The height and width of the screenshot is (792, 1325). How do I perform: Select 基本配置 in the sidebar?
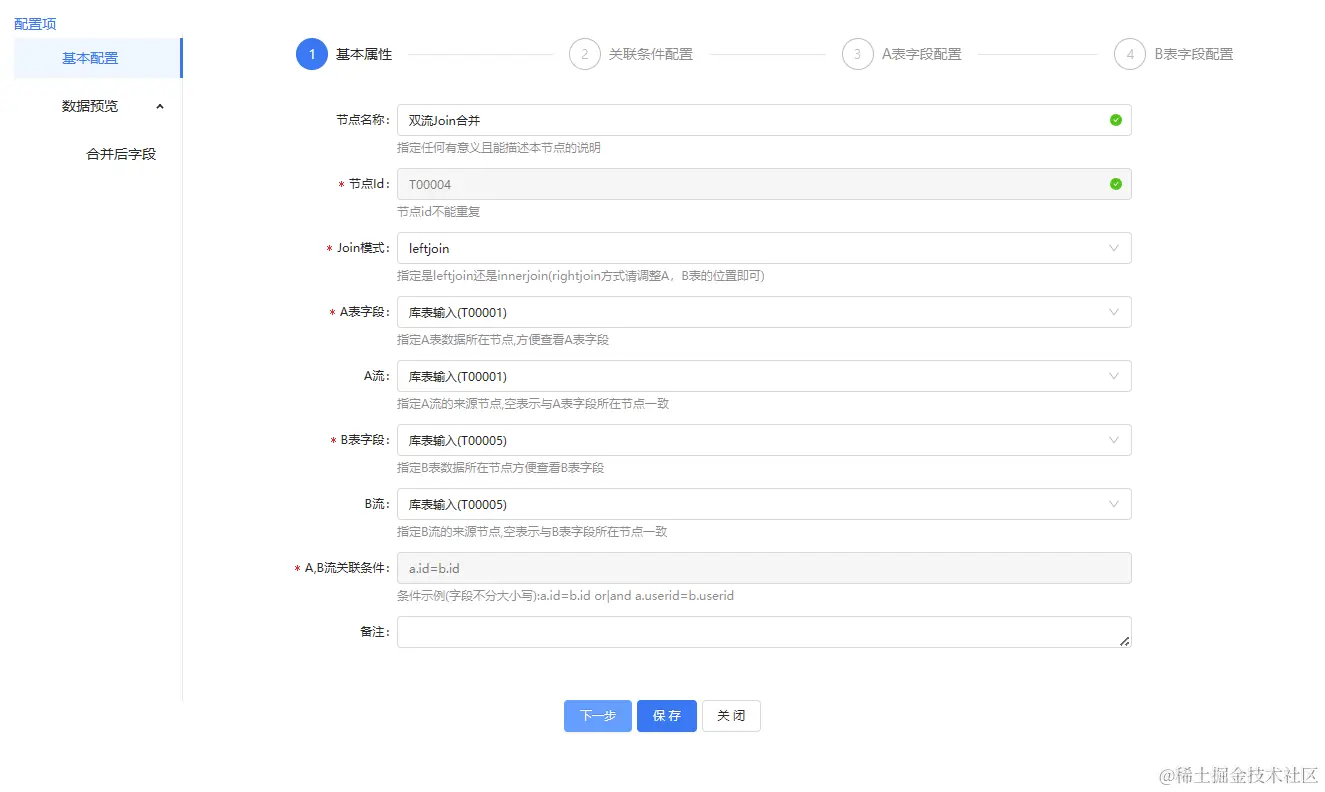(x=98, y=58)
